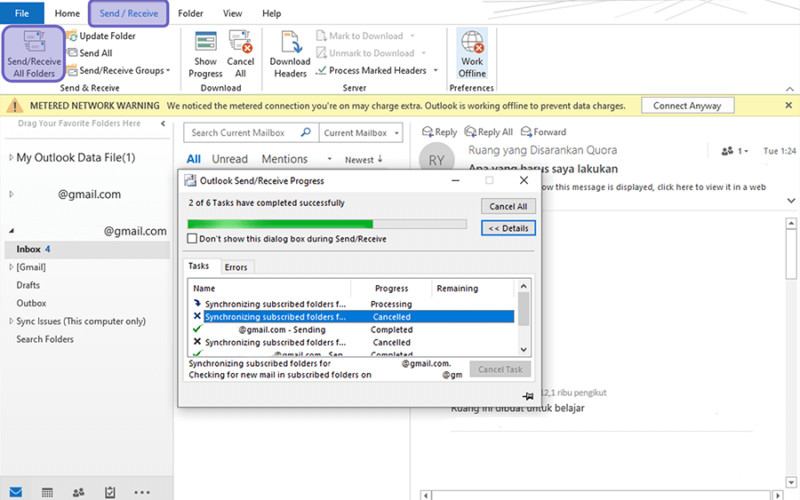
Task: Click search magnifier in mailbox search
Action: [306, 132]
